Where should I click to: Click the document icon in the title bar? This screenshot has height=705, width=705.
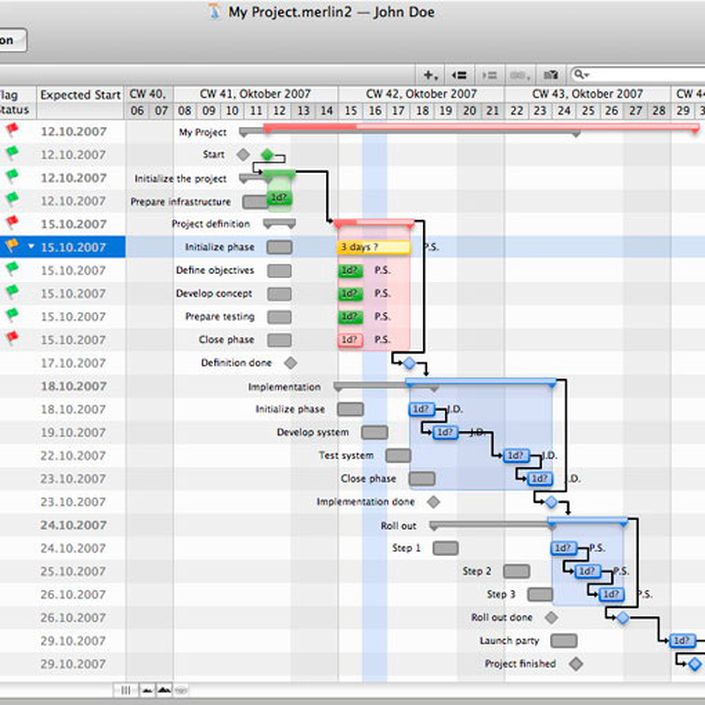215,11
